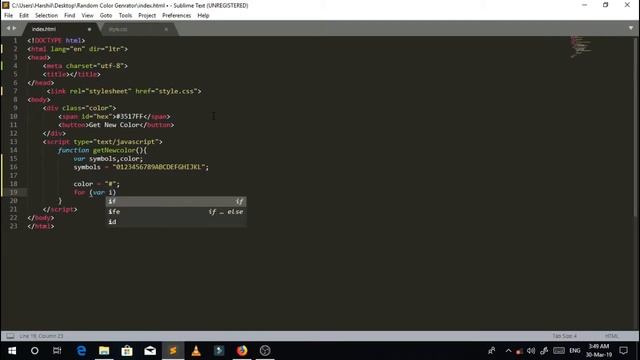Open the Goto menu
640x360 pixels.
tap(106, 16)
